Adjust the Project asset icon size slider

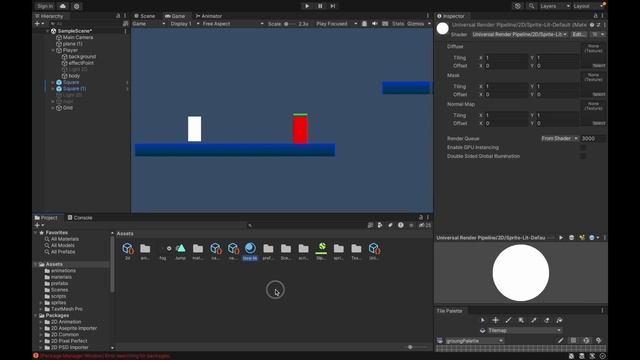coord(410,347)
